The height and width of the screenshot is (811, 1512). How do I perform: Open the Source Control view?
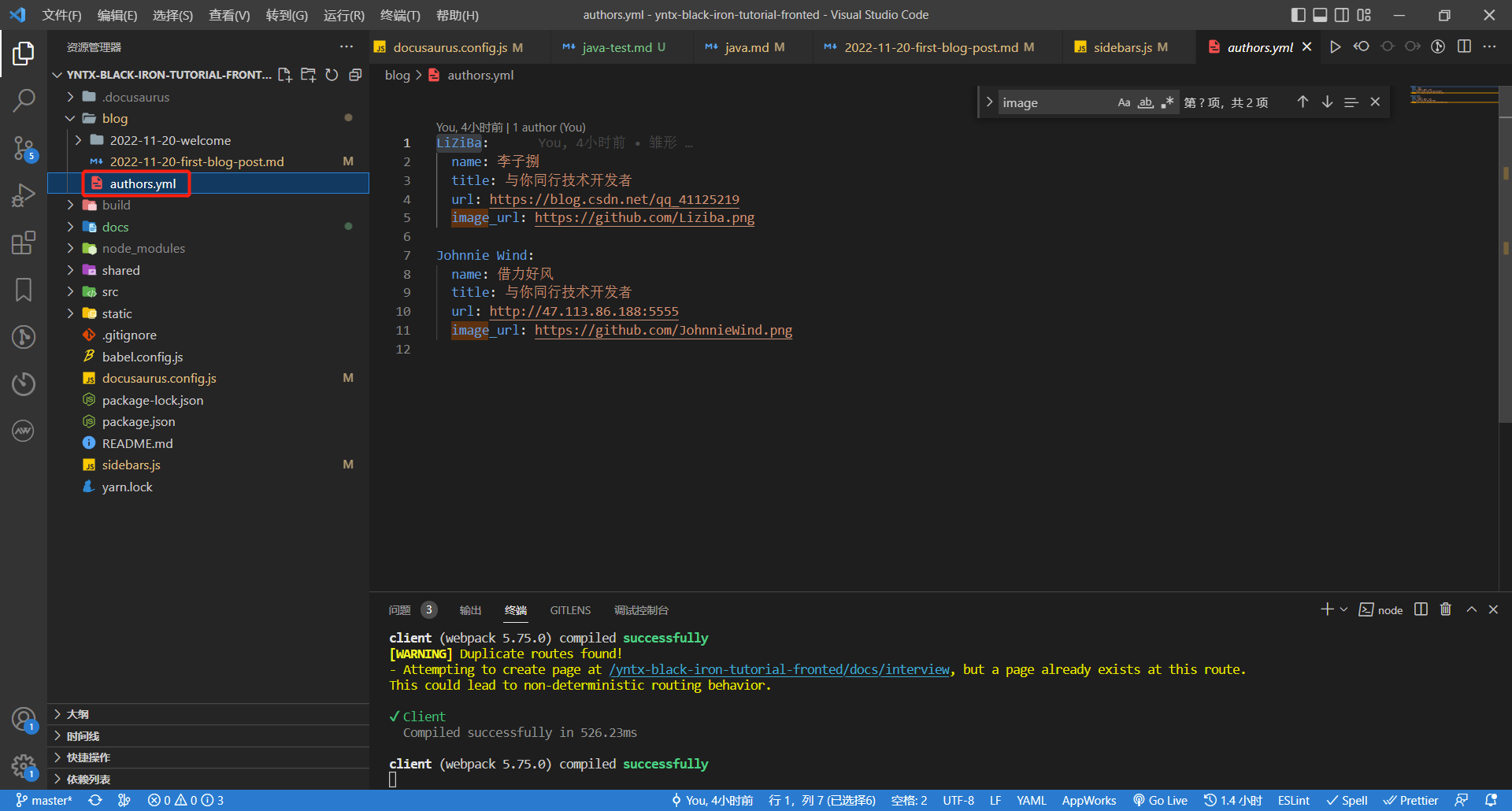[x=24, y=147]
